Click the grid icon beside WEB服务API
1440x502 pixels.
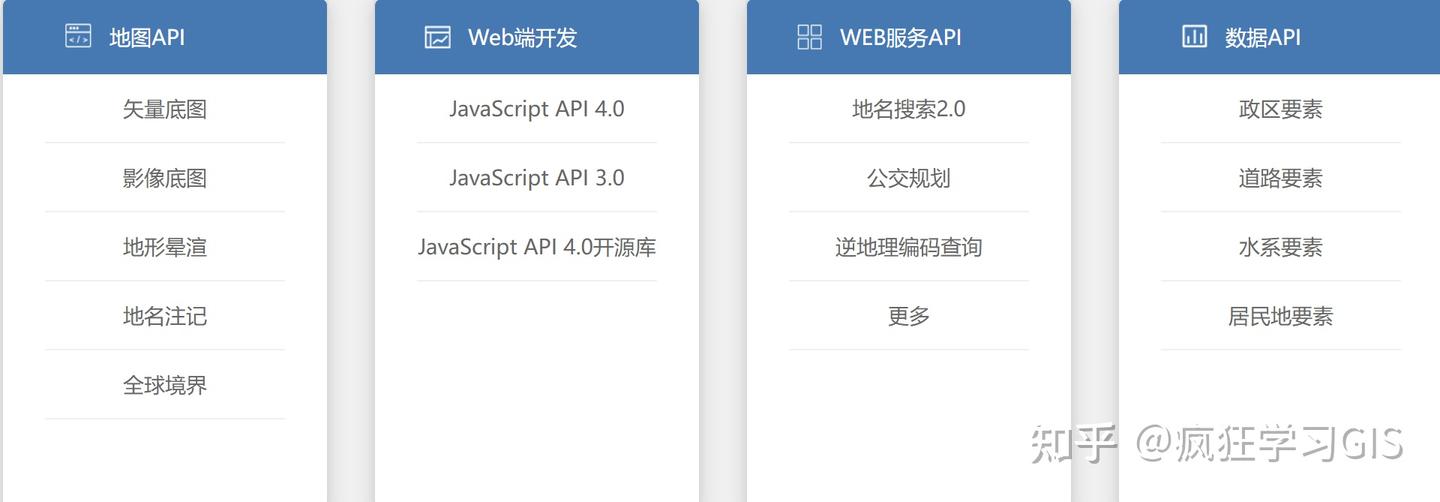click(809, 37)
